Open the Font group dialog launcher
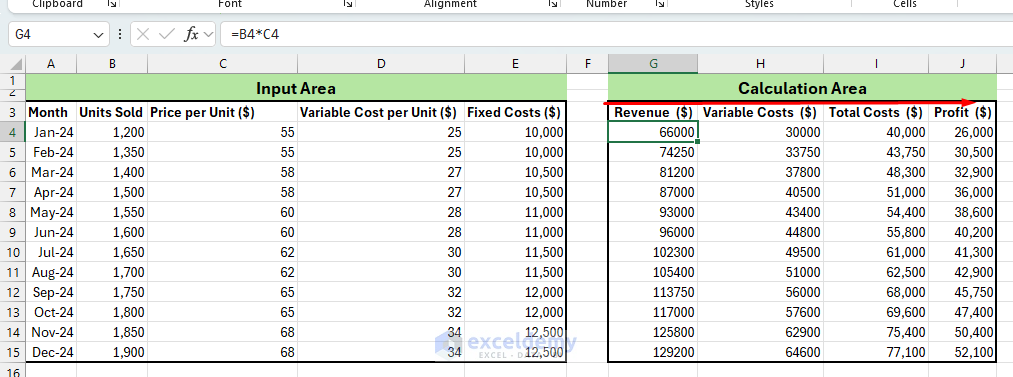1013x377 pixels. [348, 4]
